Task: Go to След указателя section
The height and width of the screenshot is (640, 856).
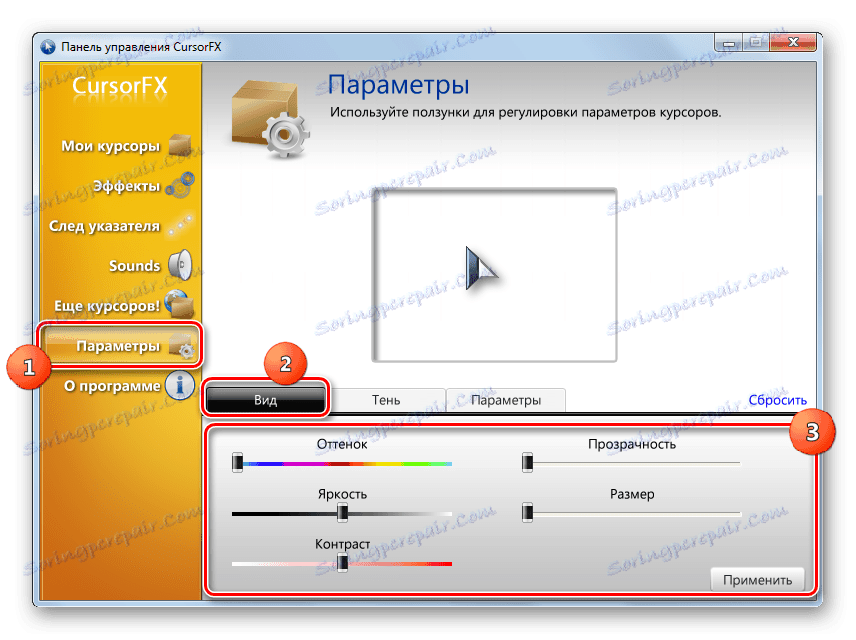Action: pos(104,226)
